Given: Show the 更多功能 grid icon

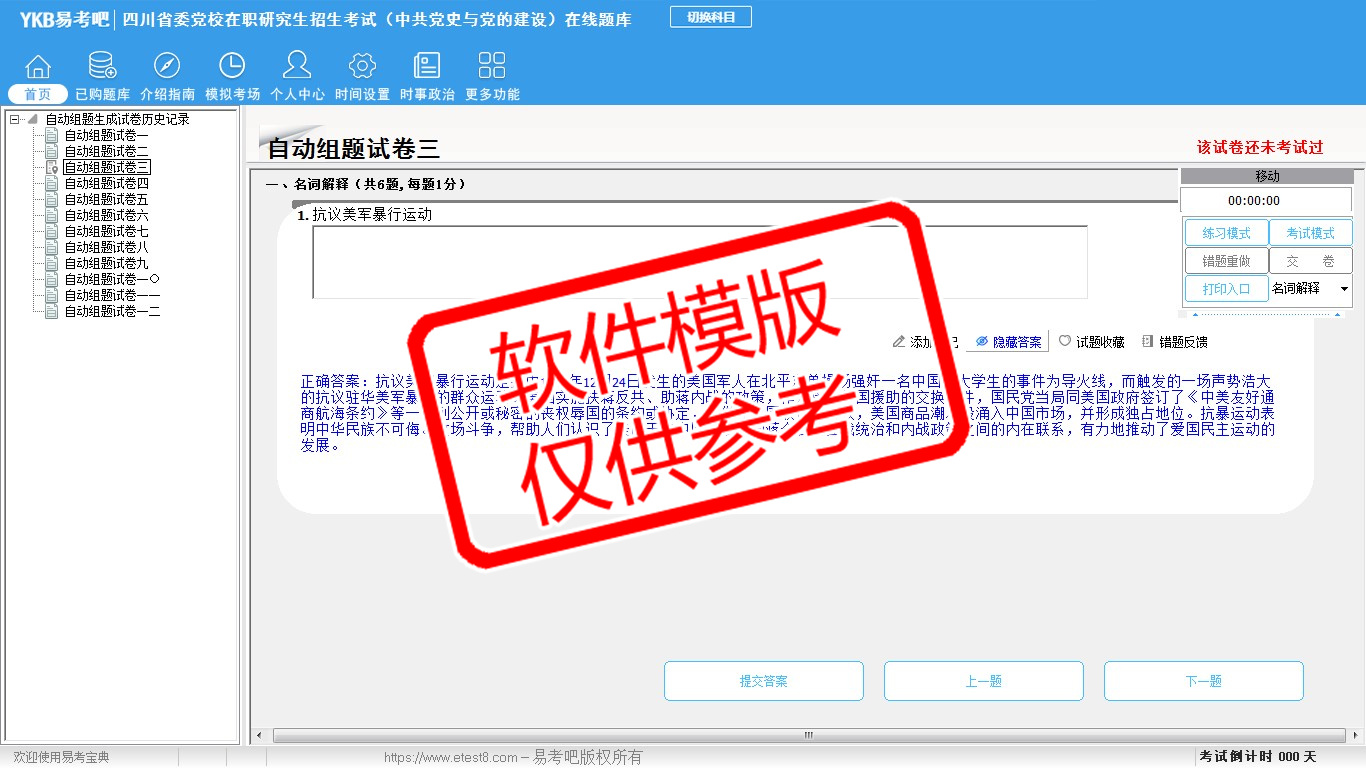Looking at the screenshot, I should pyautogui.click(x=492, y=66).
